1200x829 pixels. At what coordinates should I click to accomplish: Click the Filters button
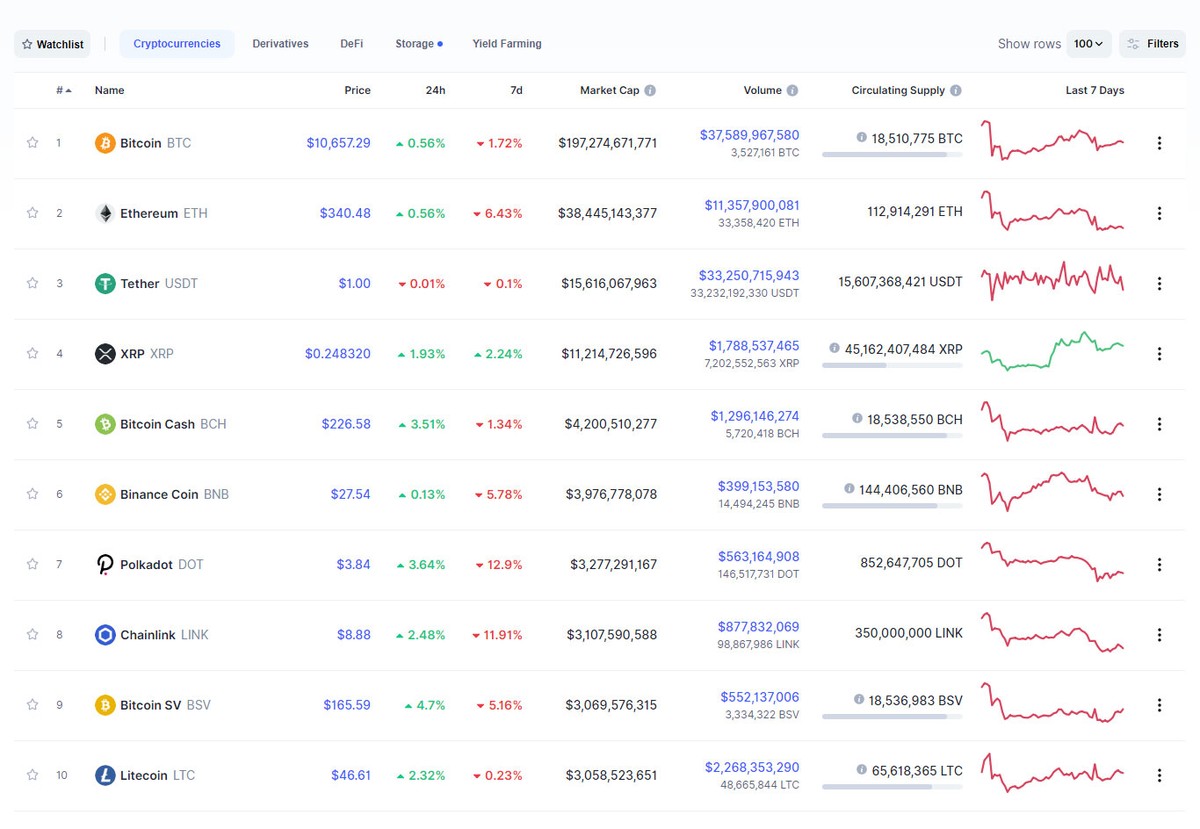click(x=1152, y=43)
